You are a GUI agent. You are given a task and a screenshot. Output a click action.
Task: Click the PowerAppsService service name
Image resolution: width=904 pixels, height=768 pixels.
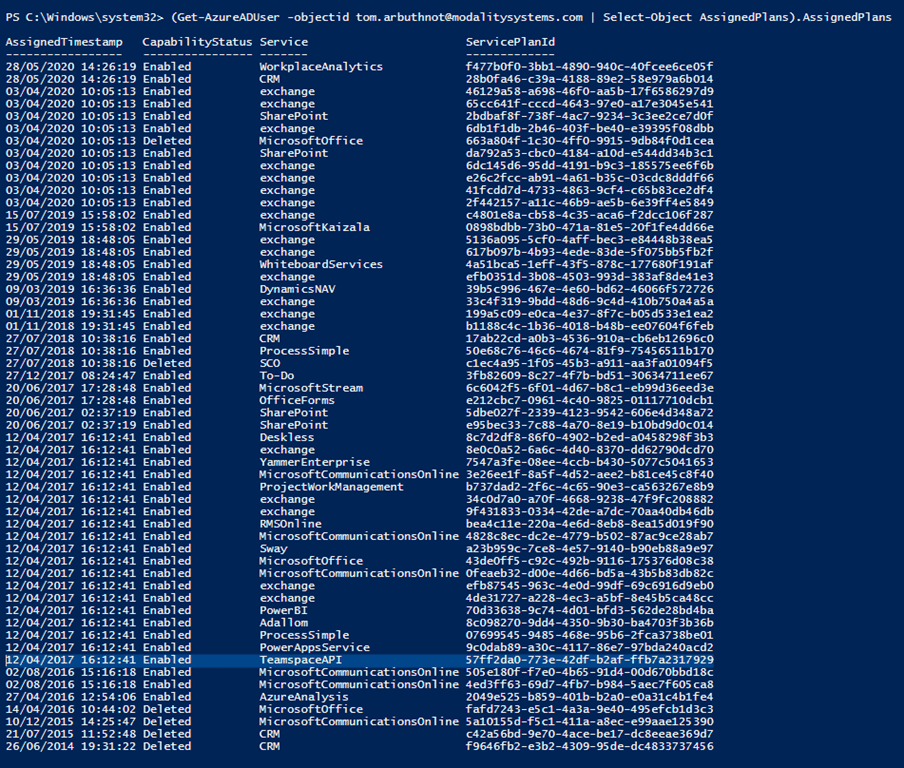[314, 647]
